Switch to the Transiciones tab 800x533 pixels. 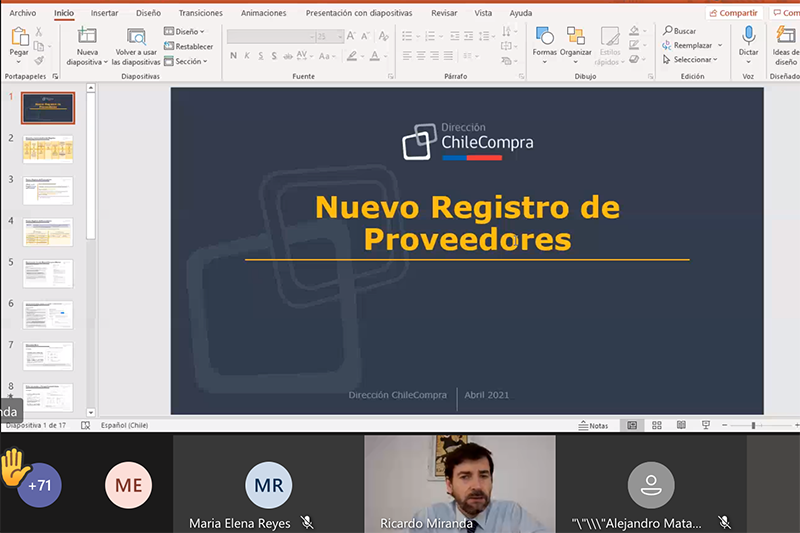point(201,13)
